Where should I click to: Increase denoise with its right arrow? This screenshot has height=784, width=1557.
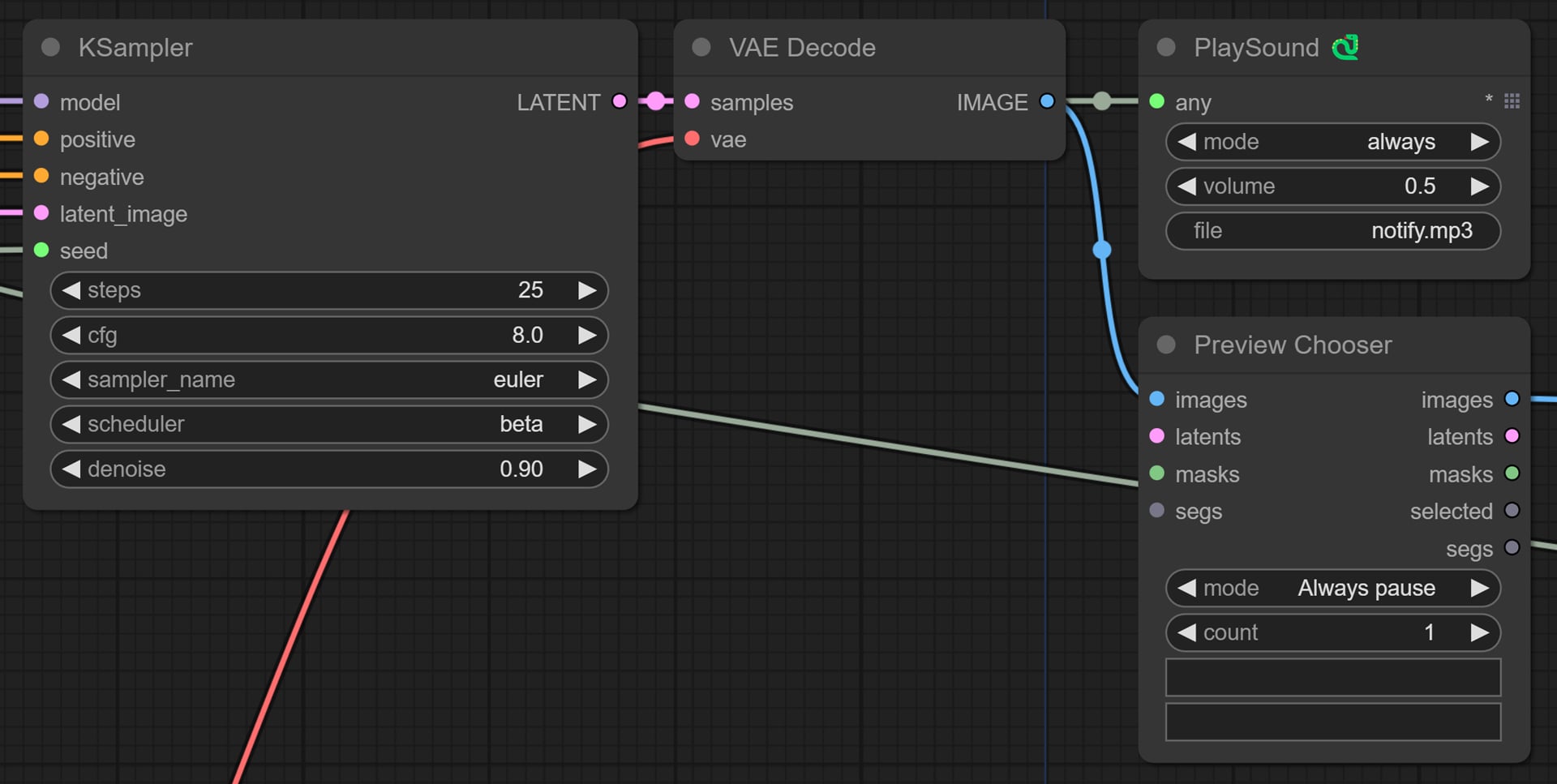click(587, 469)
